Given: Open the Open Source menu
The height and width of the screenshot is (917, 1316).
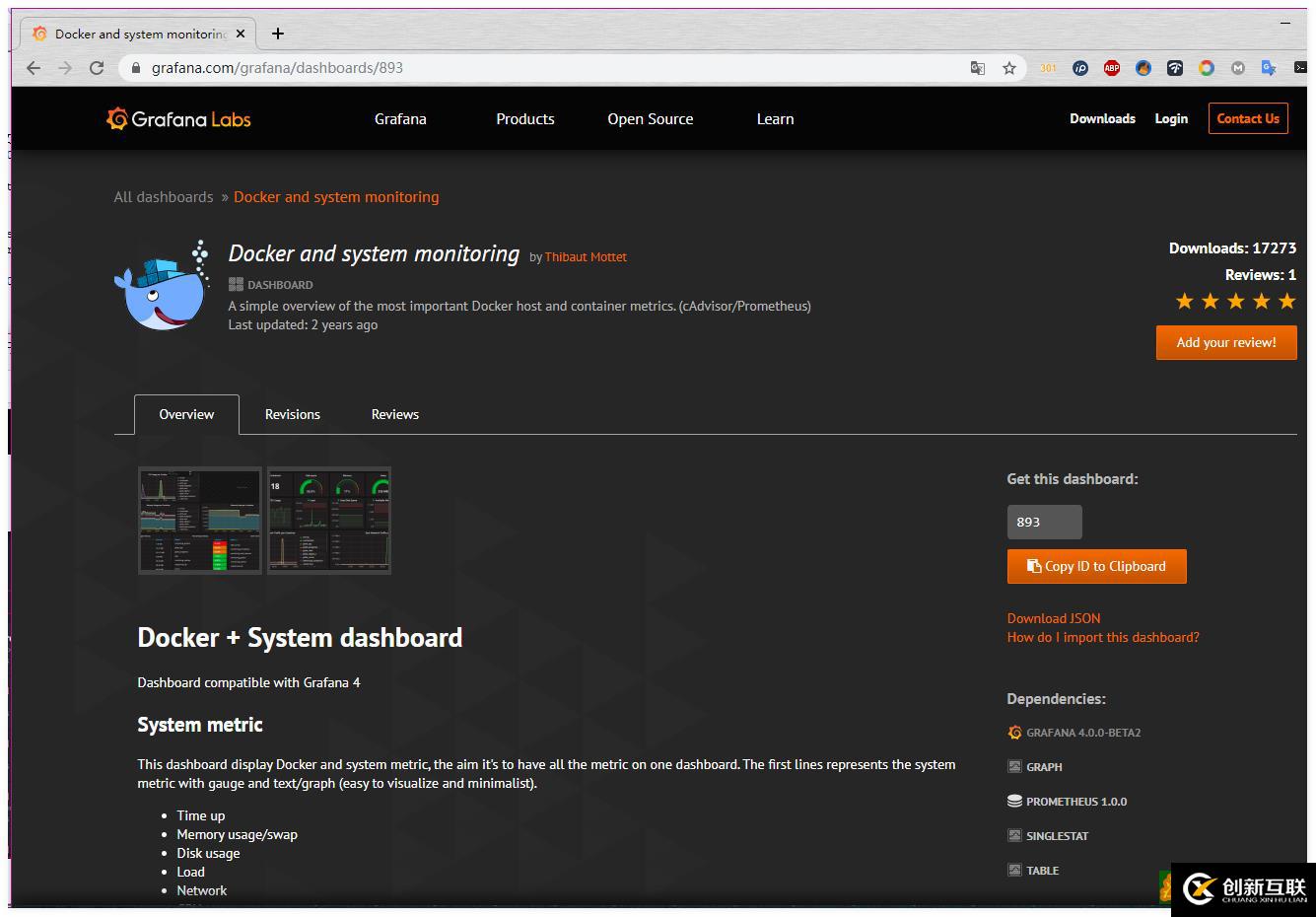Looking at the screenshot, I should (x=651, y=119).
